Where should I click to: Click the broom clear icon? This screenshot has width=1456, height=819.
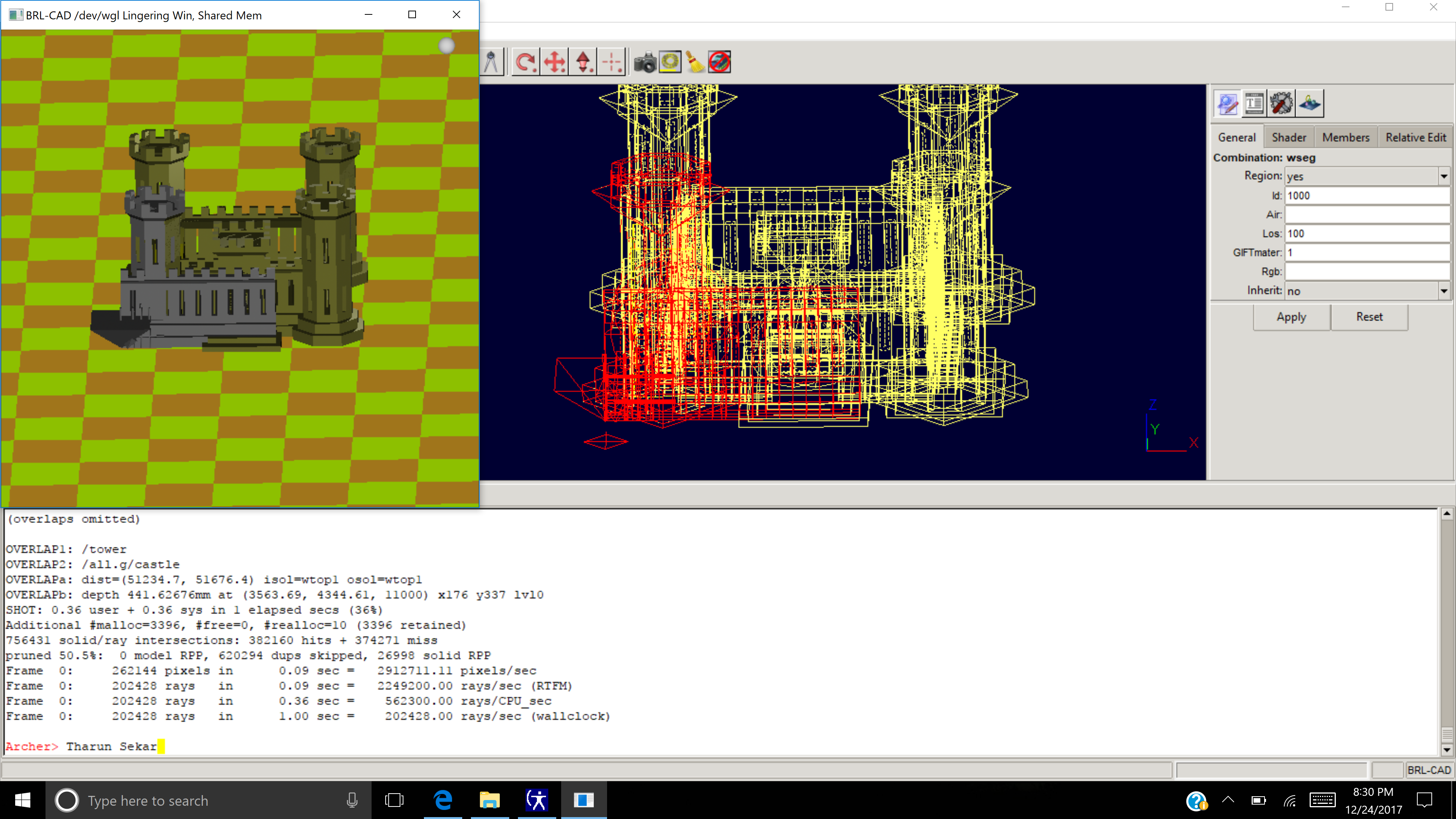pyautogui.click(x=695, y=61)
